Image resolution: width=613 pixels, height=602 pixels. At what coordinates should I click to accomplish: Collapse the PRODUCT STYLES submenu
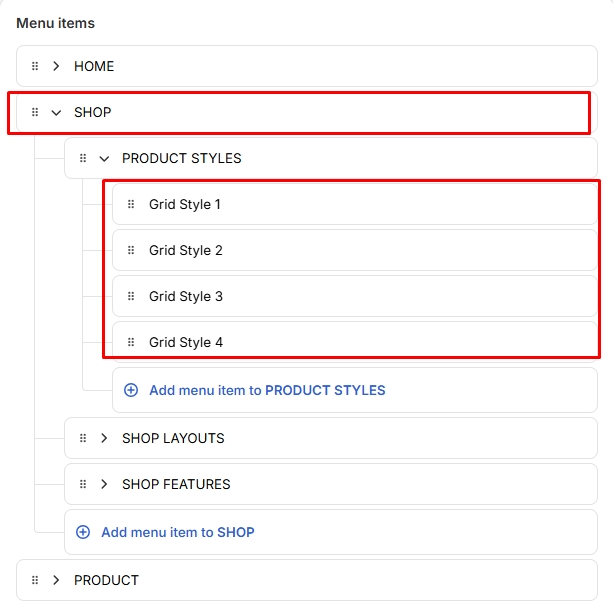(104, 158)
